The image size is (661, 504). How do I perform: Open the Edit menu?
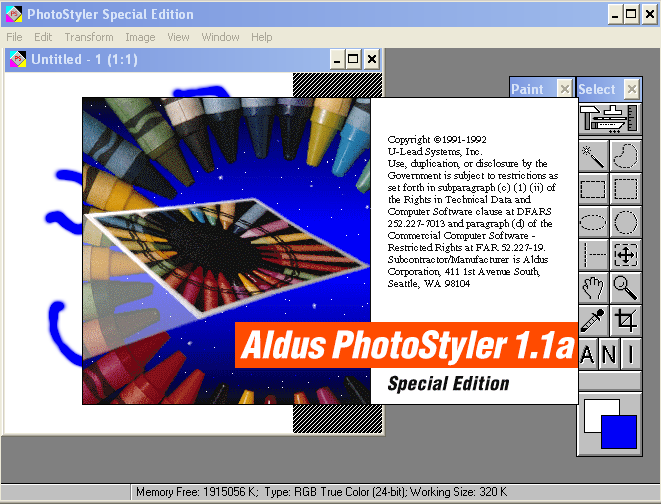[x=43, y=37]
